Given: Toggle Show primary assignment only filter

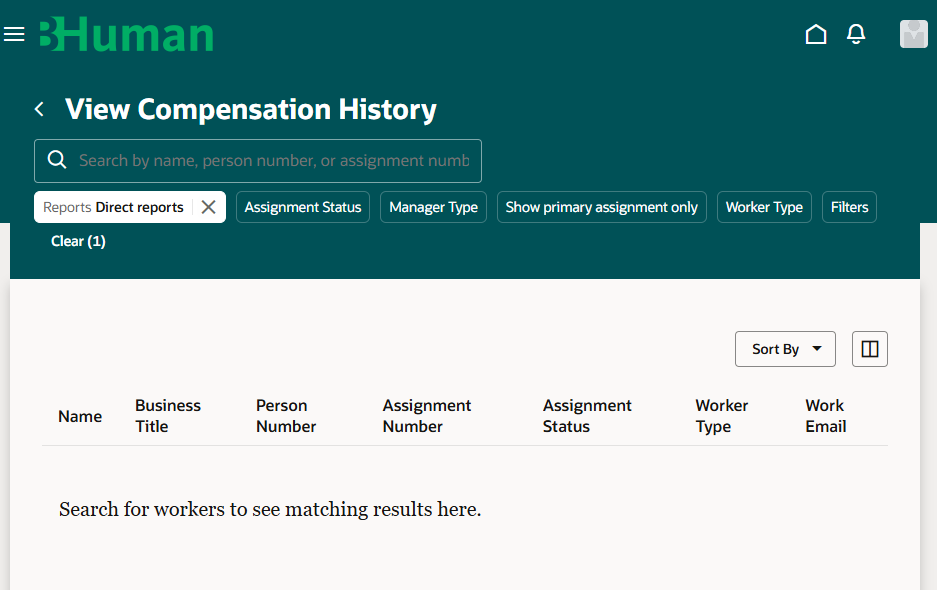Looking at the screenshot, I should pyautogui.click(x=602, y=207).
